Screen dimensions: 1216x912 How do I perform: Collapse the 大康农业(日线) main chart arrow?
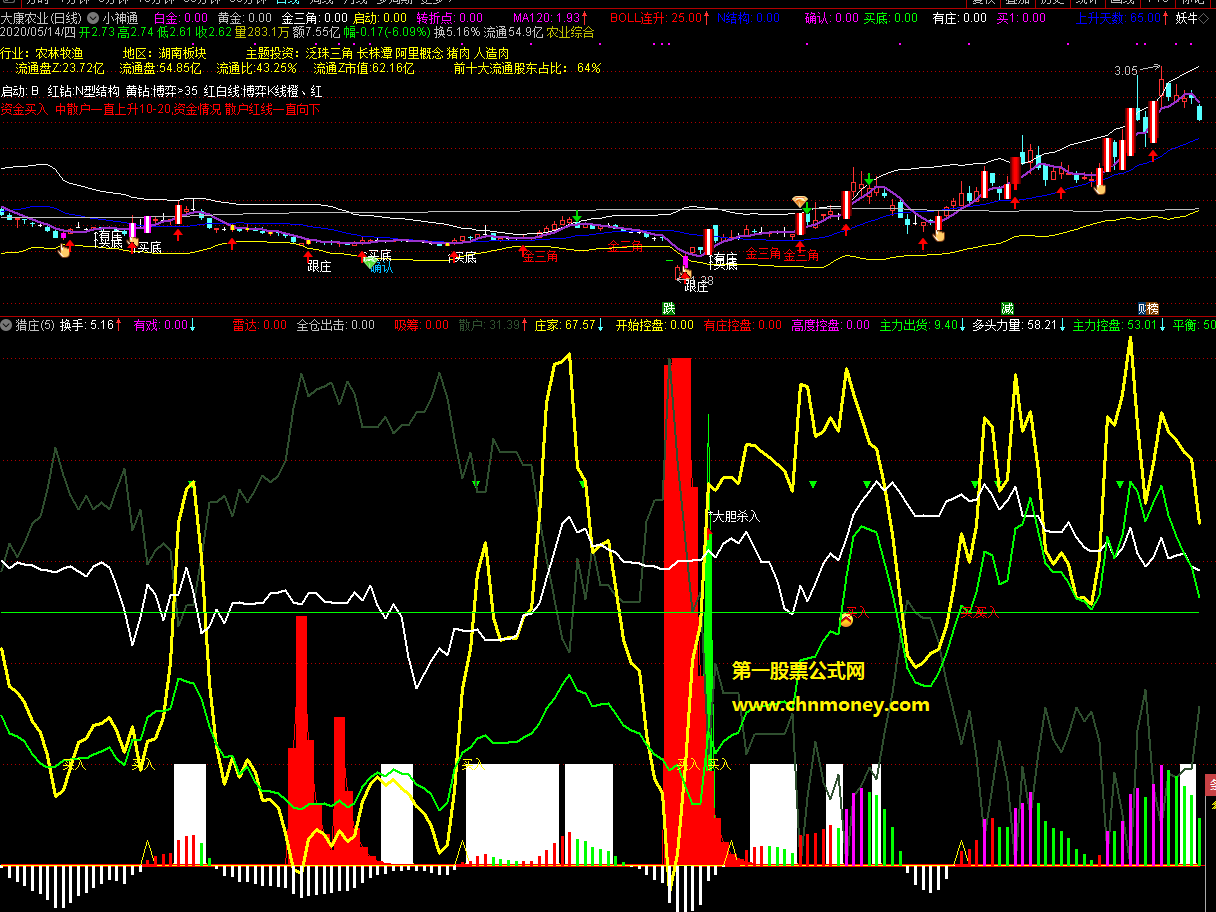(93, 18)
